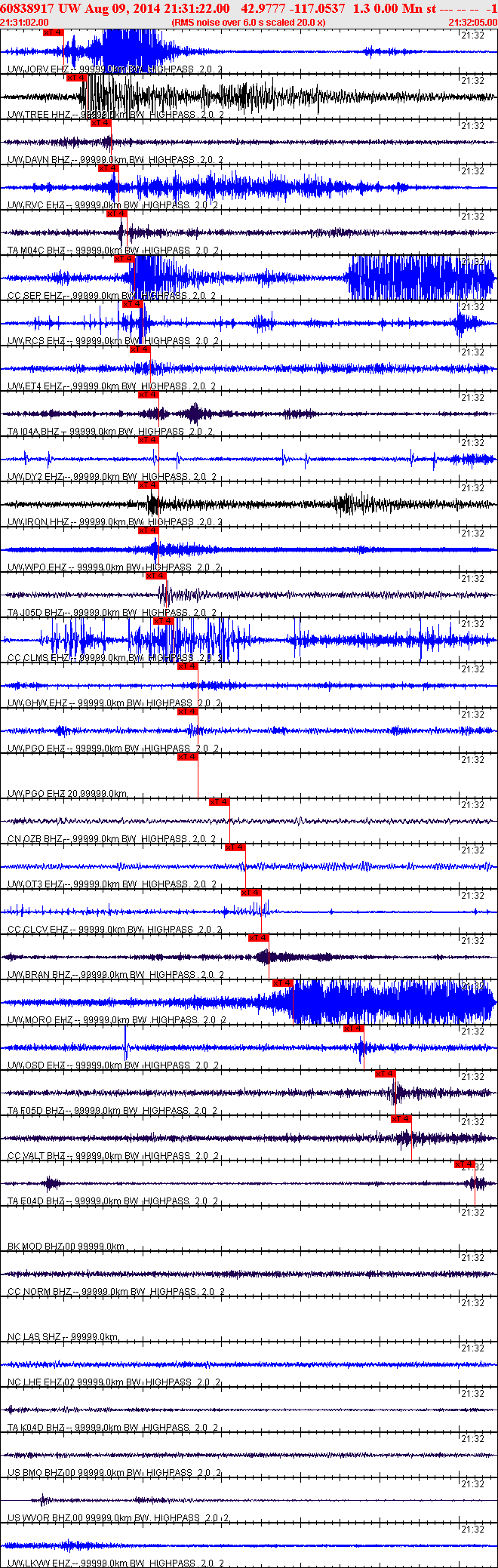Click the RMS noise scaling note

248,23
